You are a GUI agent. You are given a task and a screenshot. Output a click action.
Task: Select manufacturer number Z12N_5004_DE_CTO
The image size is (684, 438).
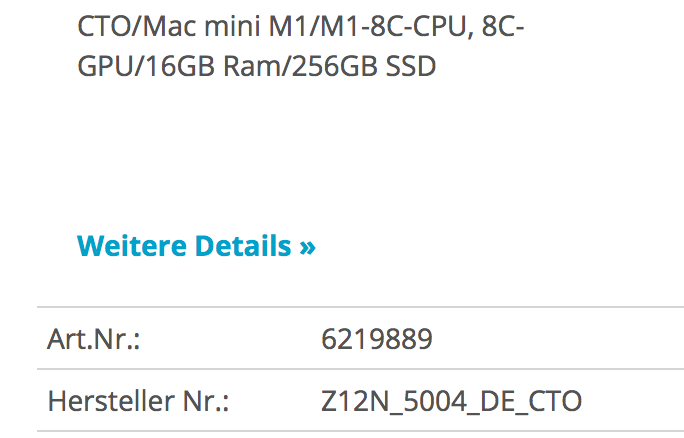(451, 402)
